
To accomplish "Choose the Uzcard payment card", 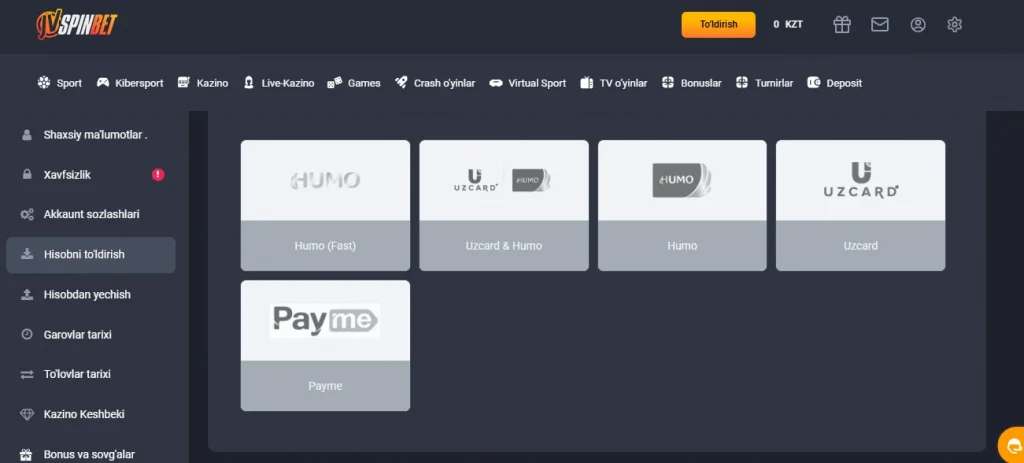I will click(860, 205).
